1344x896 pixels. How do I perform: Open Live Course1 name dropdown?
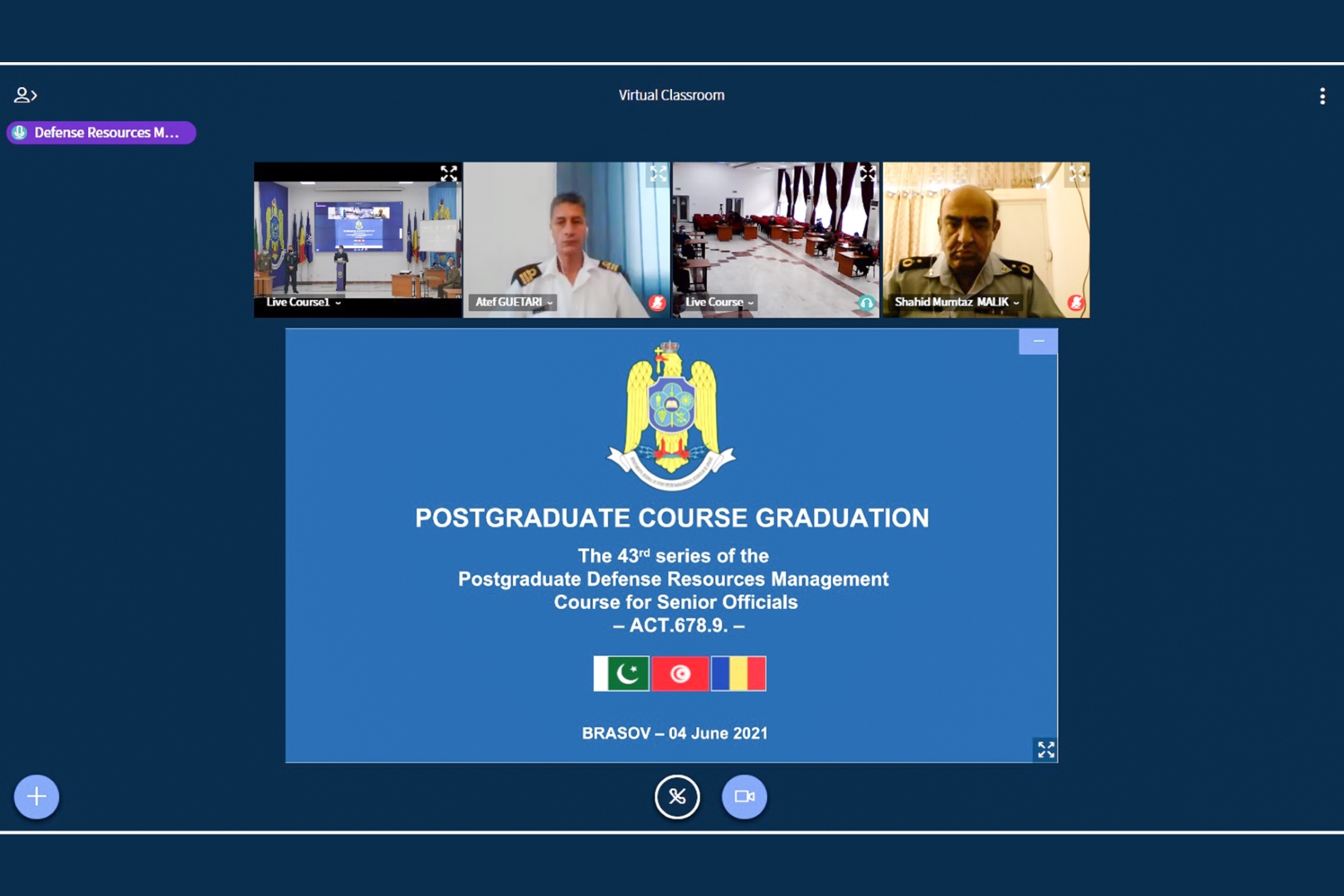304,302
